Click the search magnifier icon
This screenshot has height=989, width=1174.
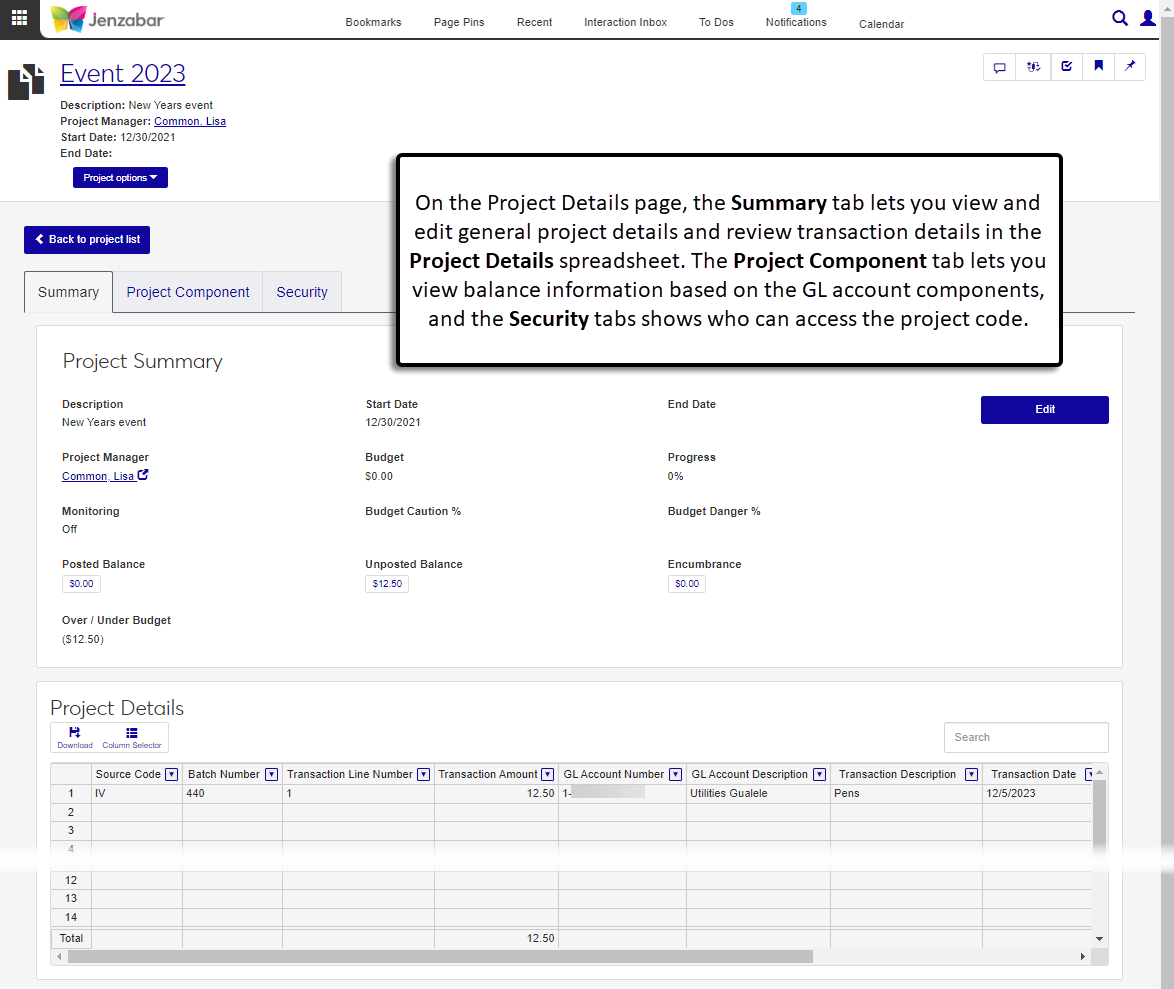(x=1120, y=18)
